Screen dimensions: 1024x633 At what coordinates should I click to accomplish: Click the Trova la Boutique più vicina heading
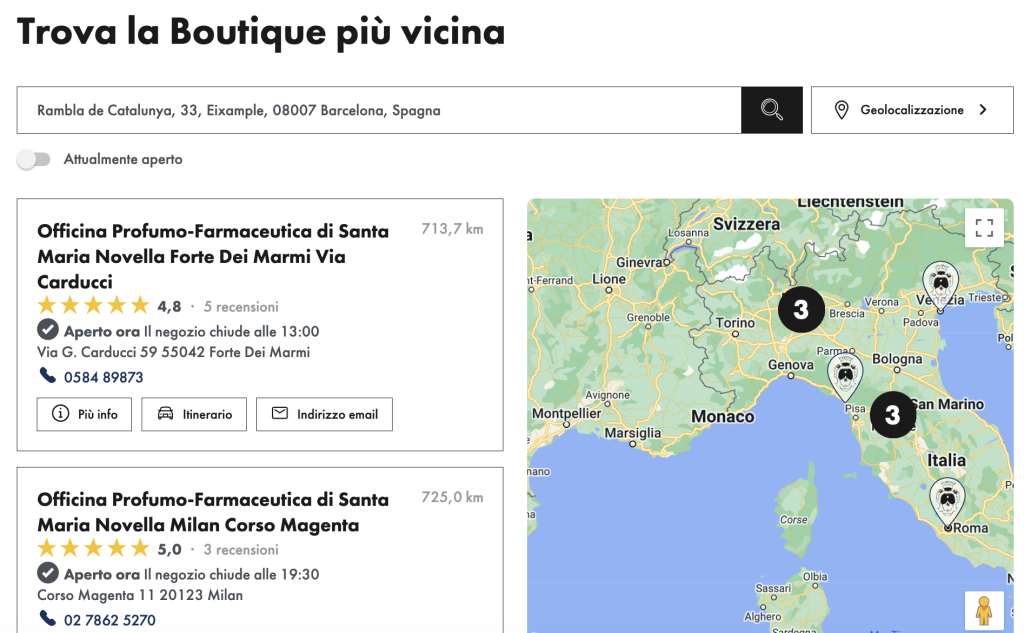261,31
